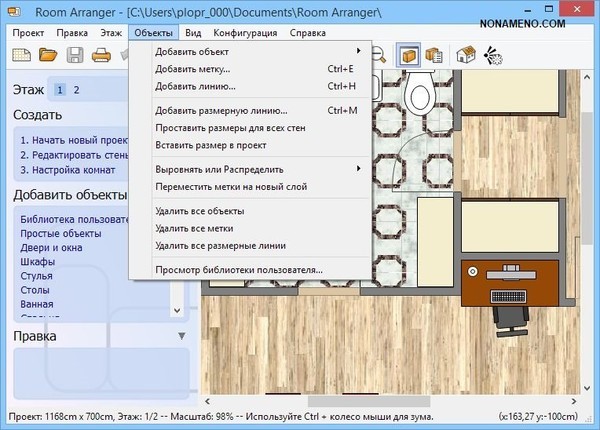Click the 3D house view icon
Image resolution: width=600 pixels, height=430 pixels.
click(x=465, y=56)
